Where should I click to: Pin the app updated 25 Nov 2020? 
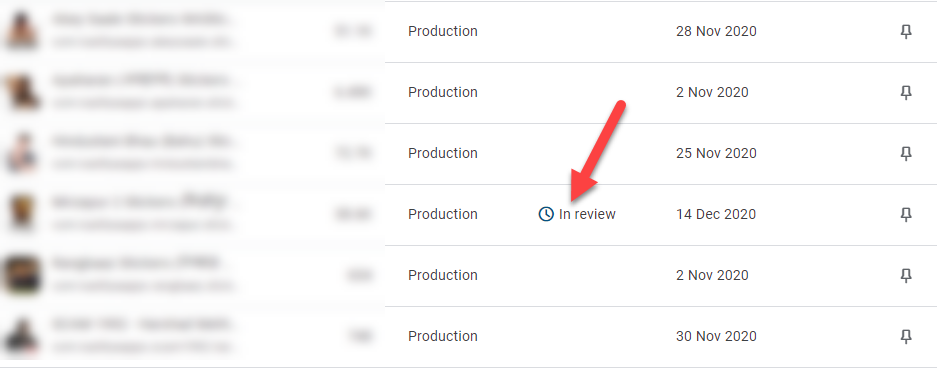click(x=906, y=153)
